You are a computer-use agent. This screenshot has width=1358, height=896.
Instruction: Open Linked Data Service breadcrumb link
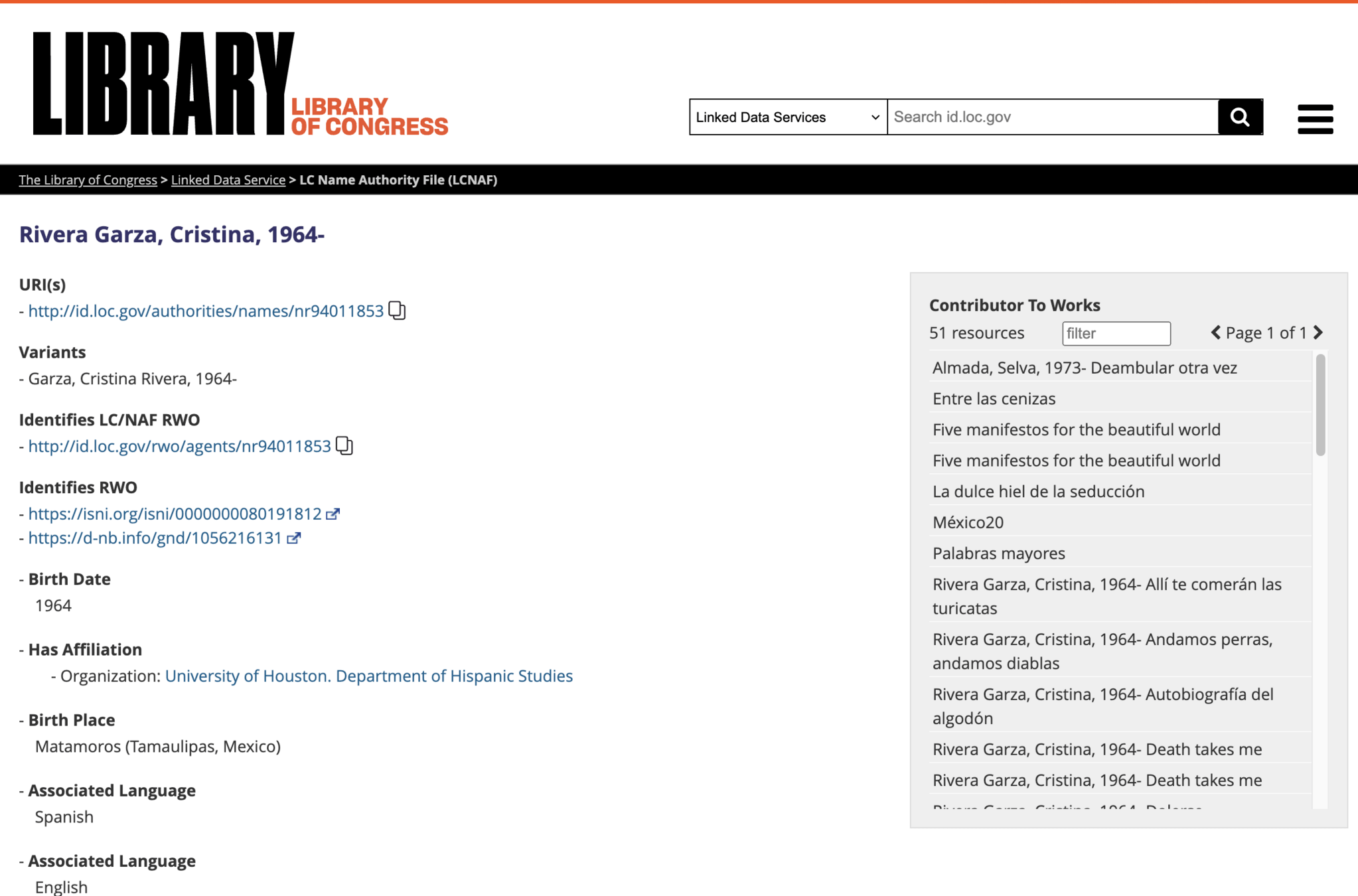pyautogui.click(x=228, y=180)
